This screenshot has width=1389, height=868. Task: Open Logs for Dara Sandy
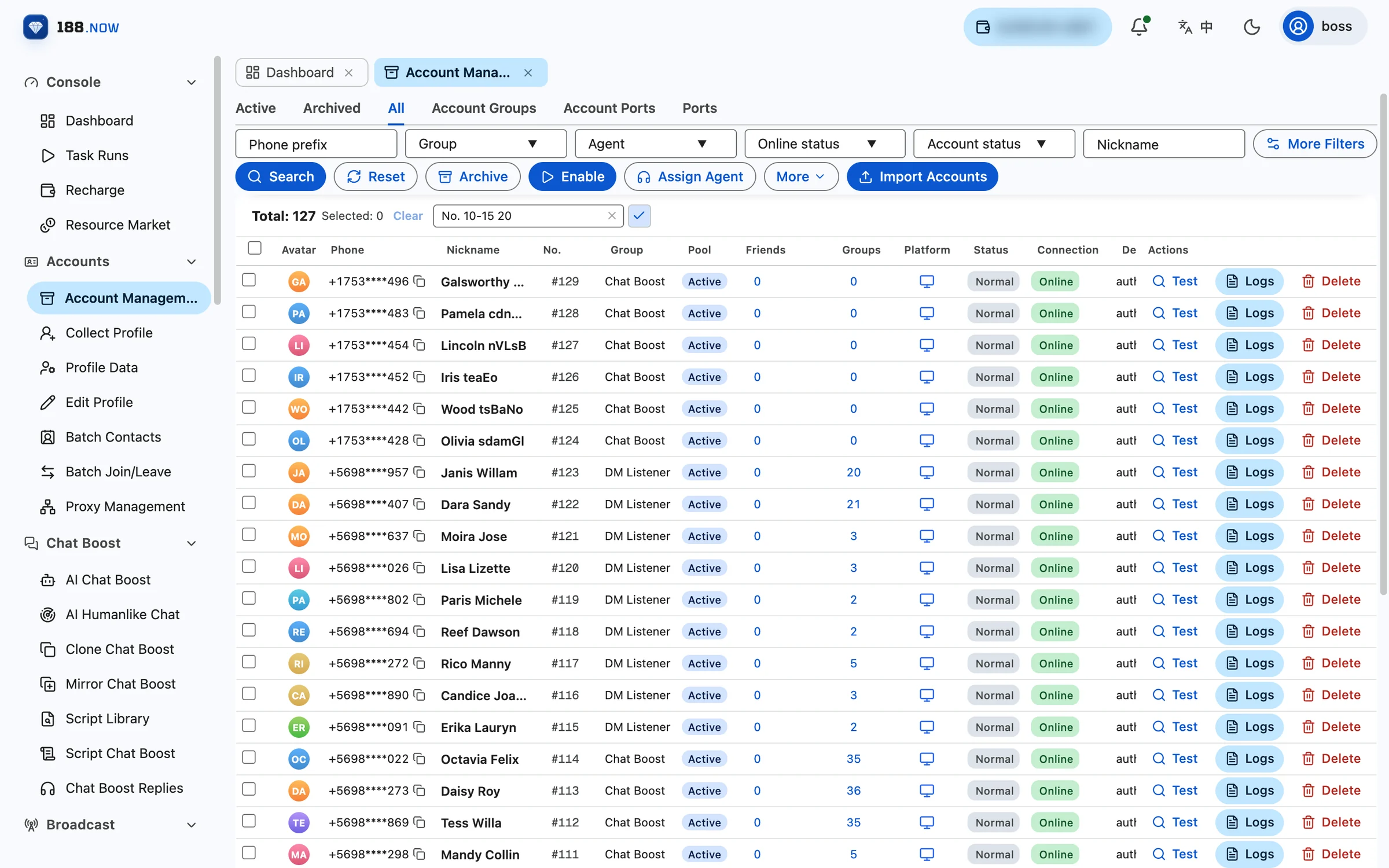(1249, 504)
